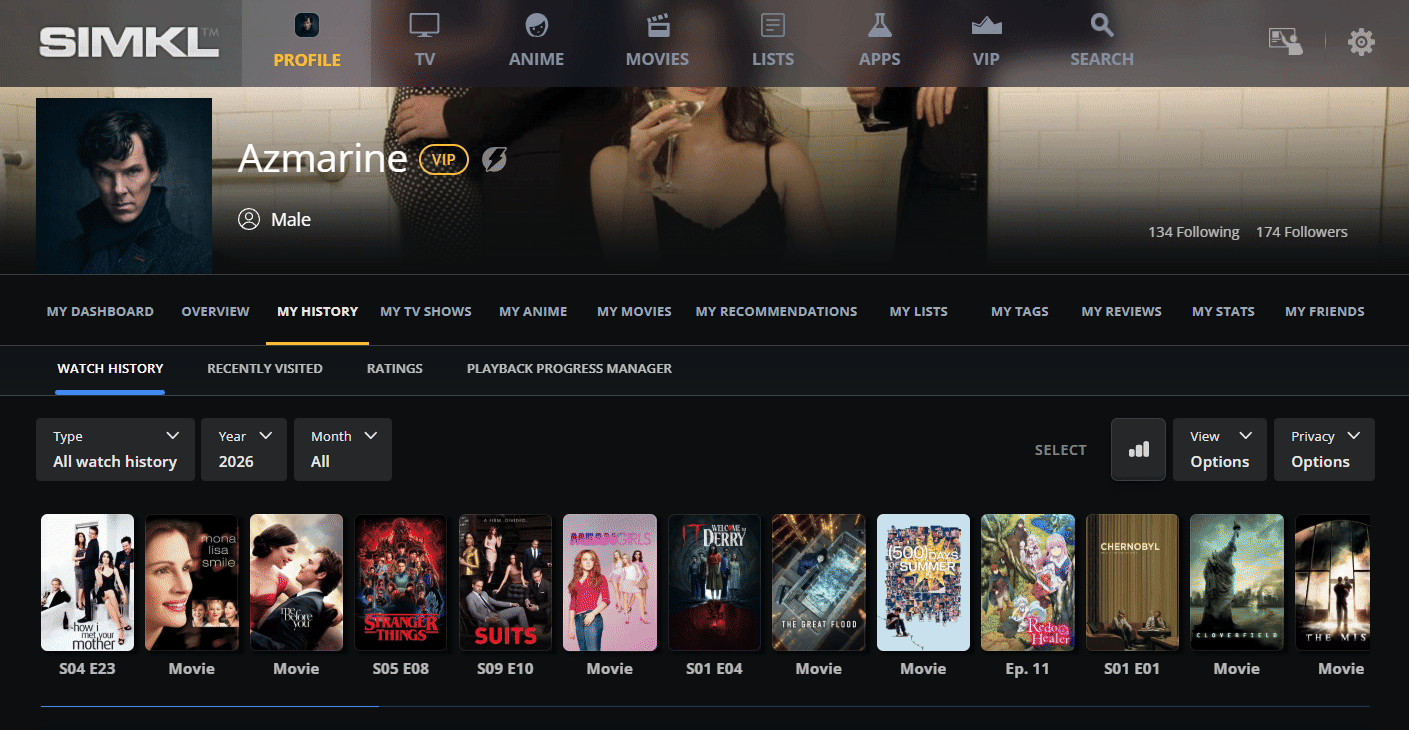The image size is (1409, 730).
Task: Click the bar chart stats view button
Action: tap(1138, 450)
